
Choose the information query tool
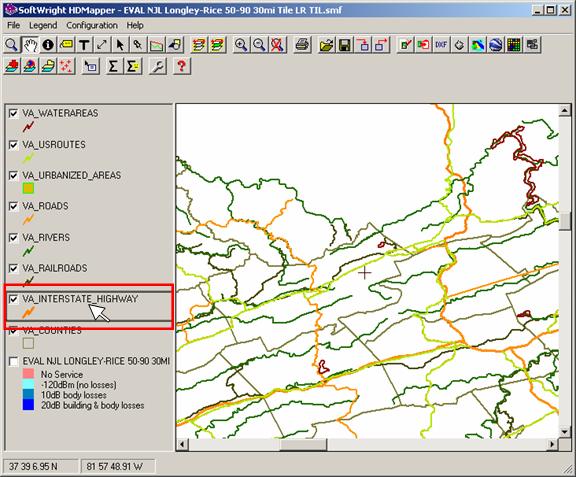[x=48, y=45]
